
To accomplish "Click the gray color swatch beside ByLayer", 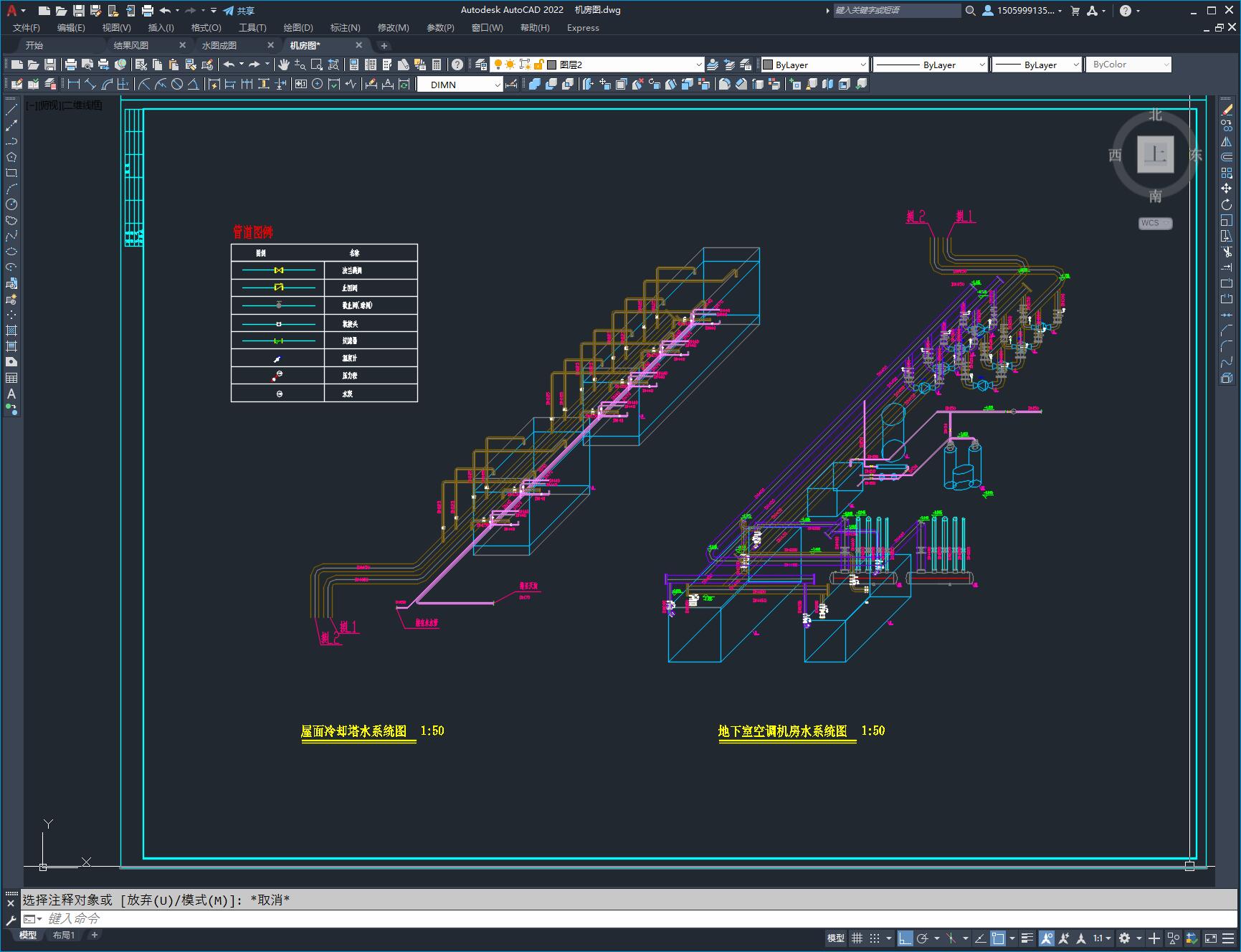I will point(769,65).
